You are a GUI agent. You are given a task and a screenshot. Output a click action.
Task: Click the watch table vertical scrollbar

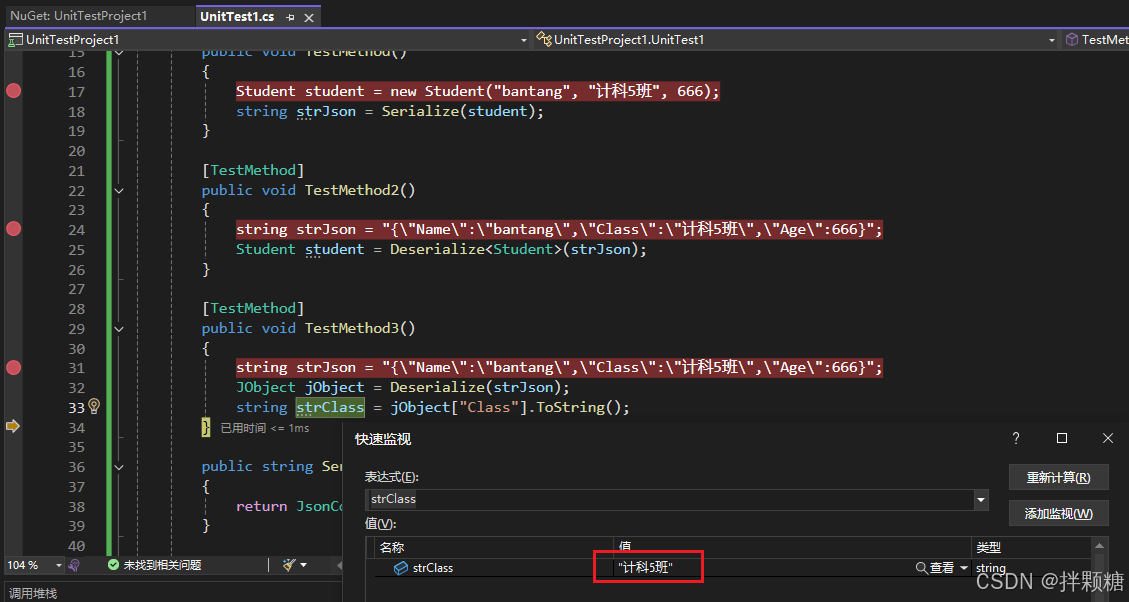[x=1099, y=569]
